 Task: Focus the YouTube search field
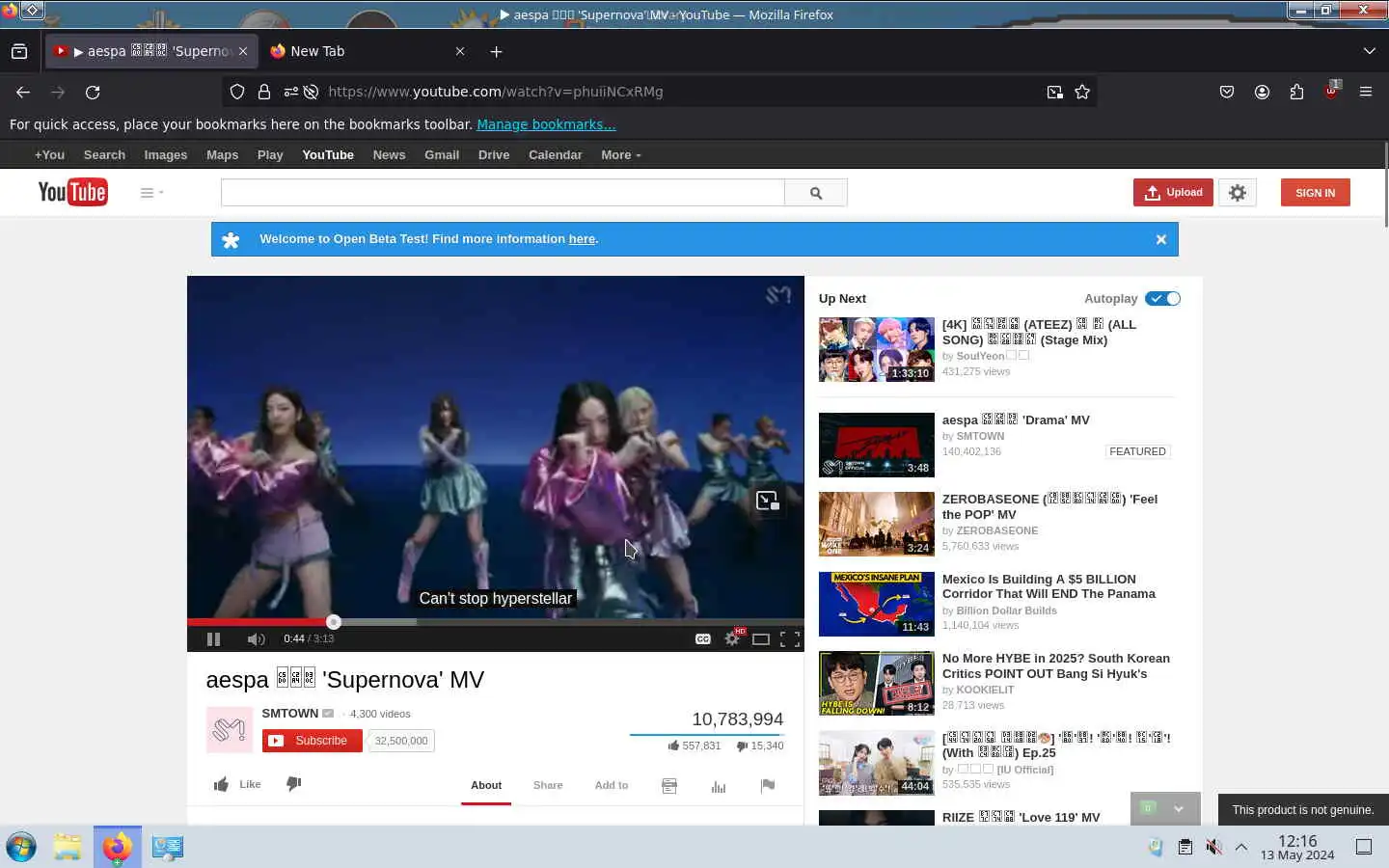[503, 193]
